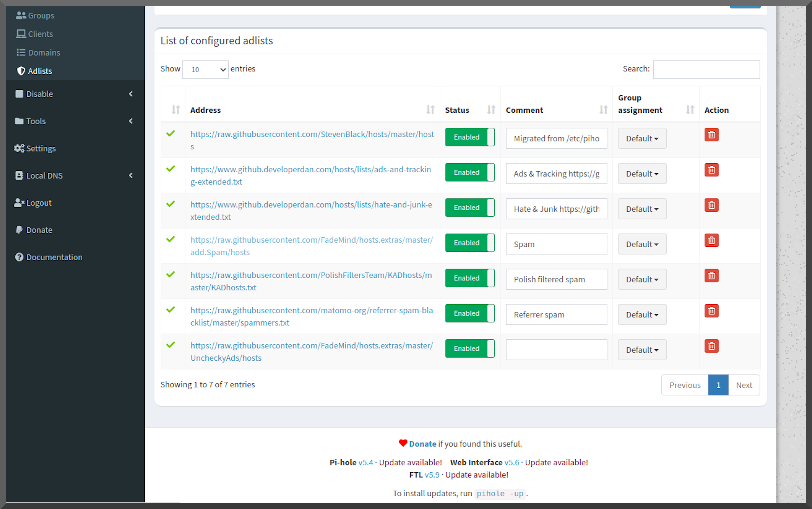Delete the referrer-spam adlist using trash icon
This screenshot has width=812, height=509.
click(711, 311)
